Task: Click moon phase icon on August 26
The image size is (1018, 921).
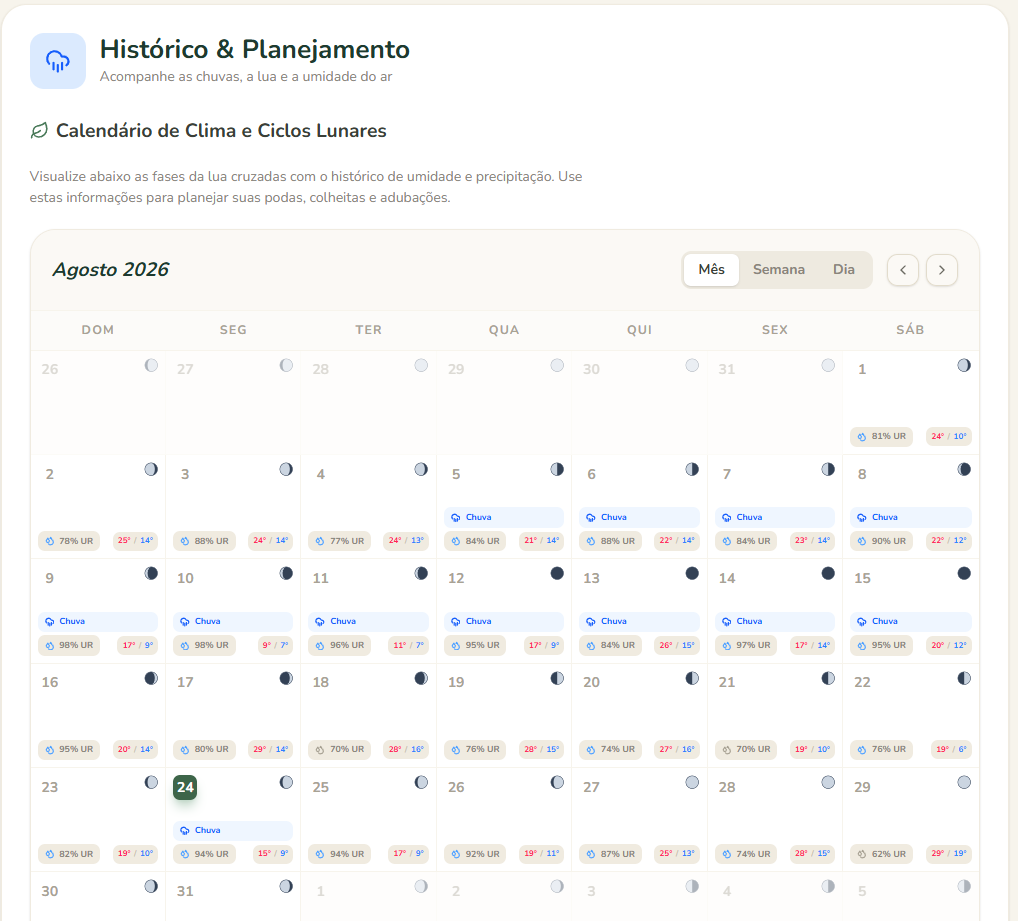Action: point(557,782)
